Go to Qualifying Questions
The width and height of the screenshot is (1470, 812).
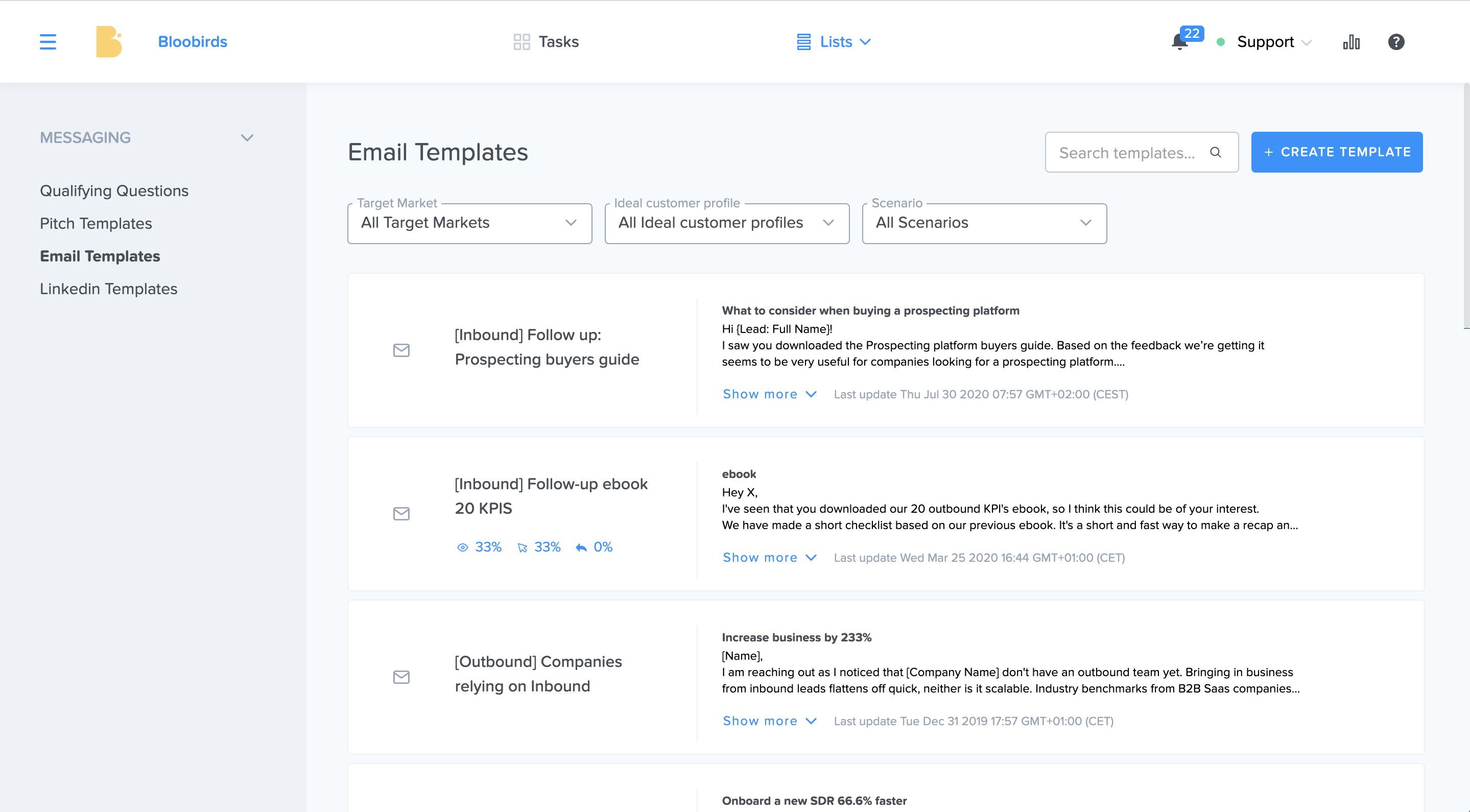pyautogui.click(x=114, y=190)
